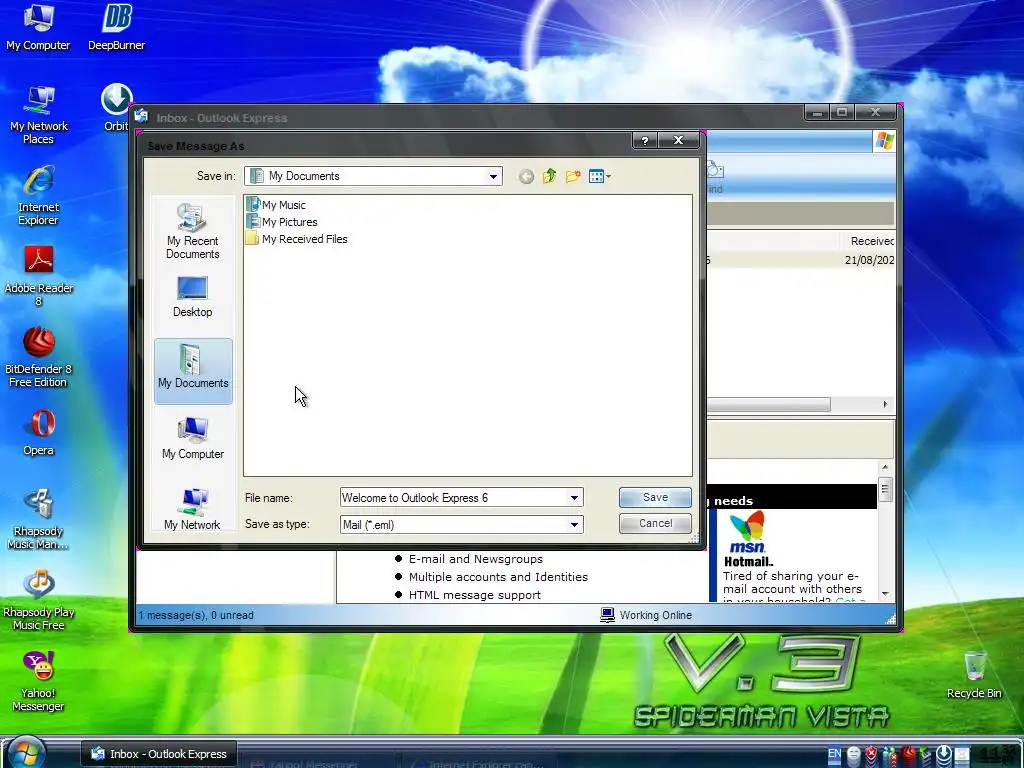The height and width of the screenshot is (768, 1024).
Task: Select BitDefender 8 Free Edition icon
Action: pos(38,358)
